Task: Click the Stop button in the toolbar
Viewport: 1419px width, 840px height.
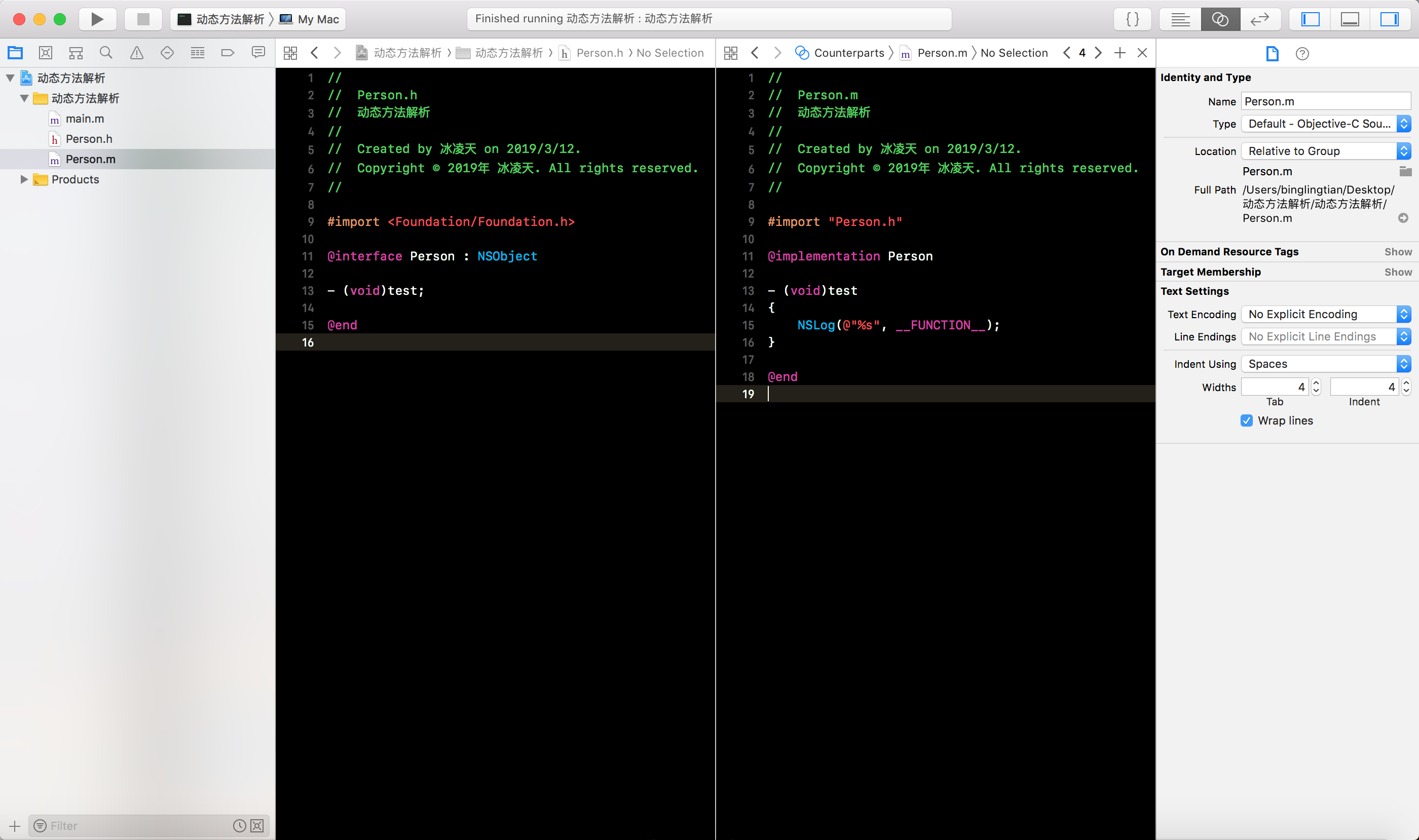Action: click(143, 19)
